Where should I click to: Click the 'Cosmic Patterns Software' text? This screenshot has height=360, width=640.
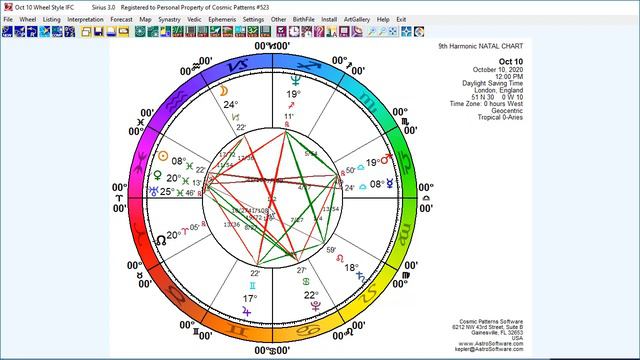491,322
